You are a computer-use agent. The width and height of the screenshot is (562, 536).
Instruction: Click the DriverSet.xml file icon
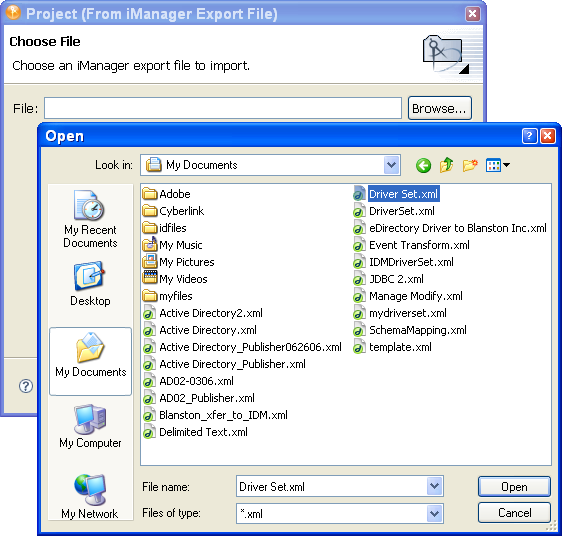[x=359, y=211]
